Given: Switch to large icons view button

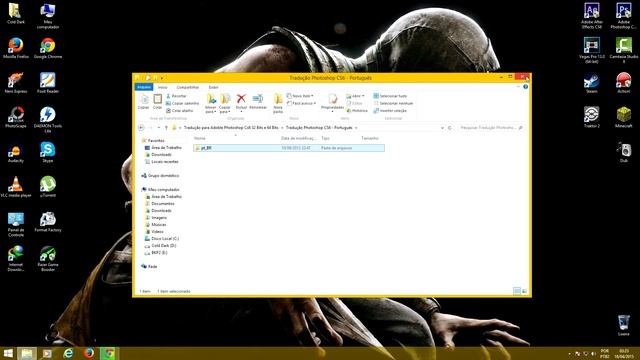Looking at the screenshot, I should click(524, 291).
